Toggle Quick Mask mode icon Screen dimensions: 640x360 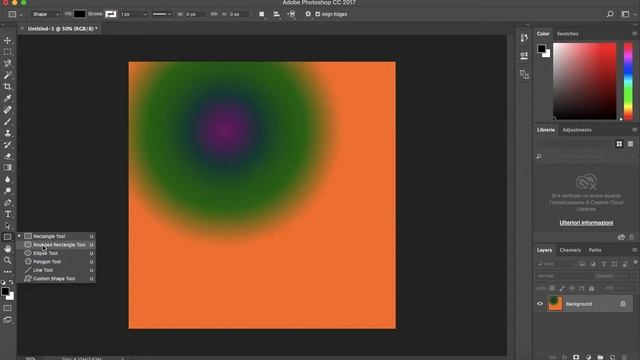tap(7, 308)
